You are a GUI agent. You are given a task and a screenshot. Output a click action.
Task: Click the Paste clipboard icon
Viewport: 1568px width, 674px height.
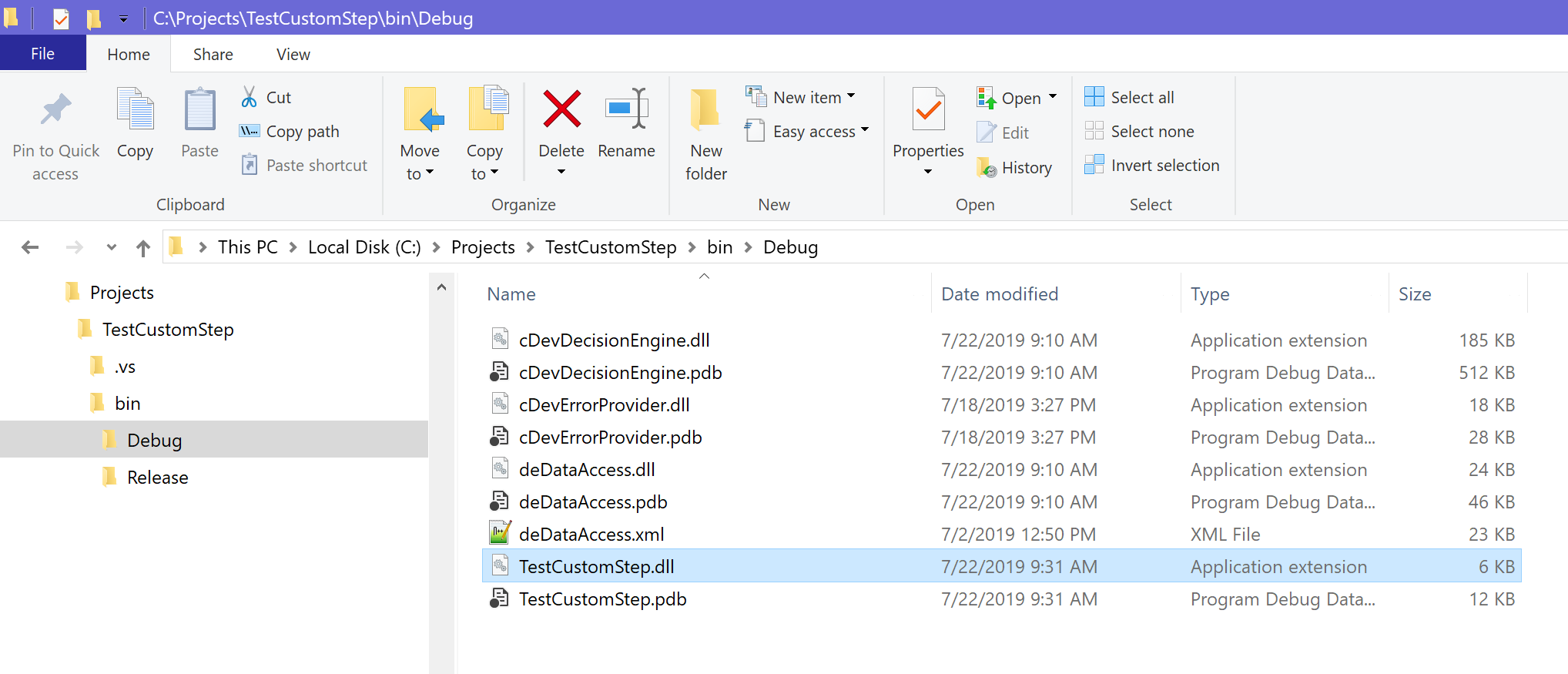(x=199, y=109)
